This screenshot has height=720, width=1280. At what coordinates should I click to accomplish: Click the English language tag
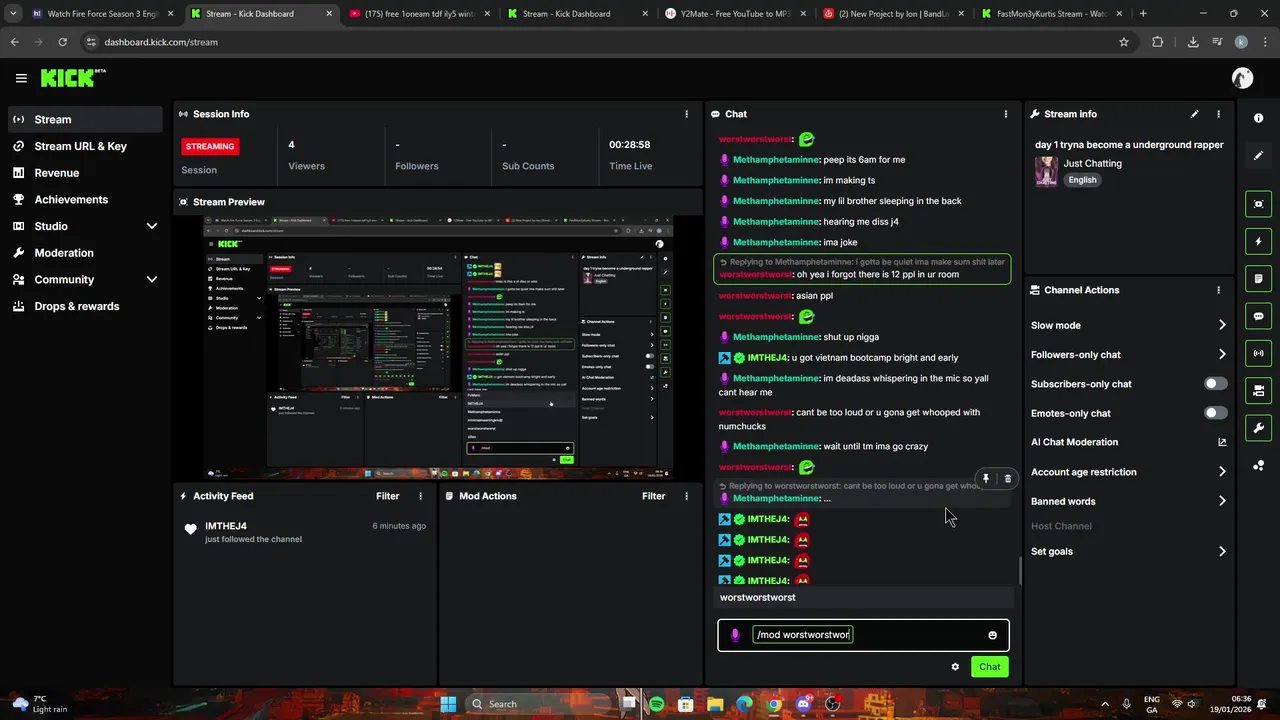(x=1082, y=180)
